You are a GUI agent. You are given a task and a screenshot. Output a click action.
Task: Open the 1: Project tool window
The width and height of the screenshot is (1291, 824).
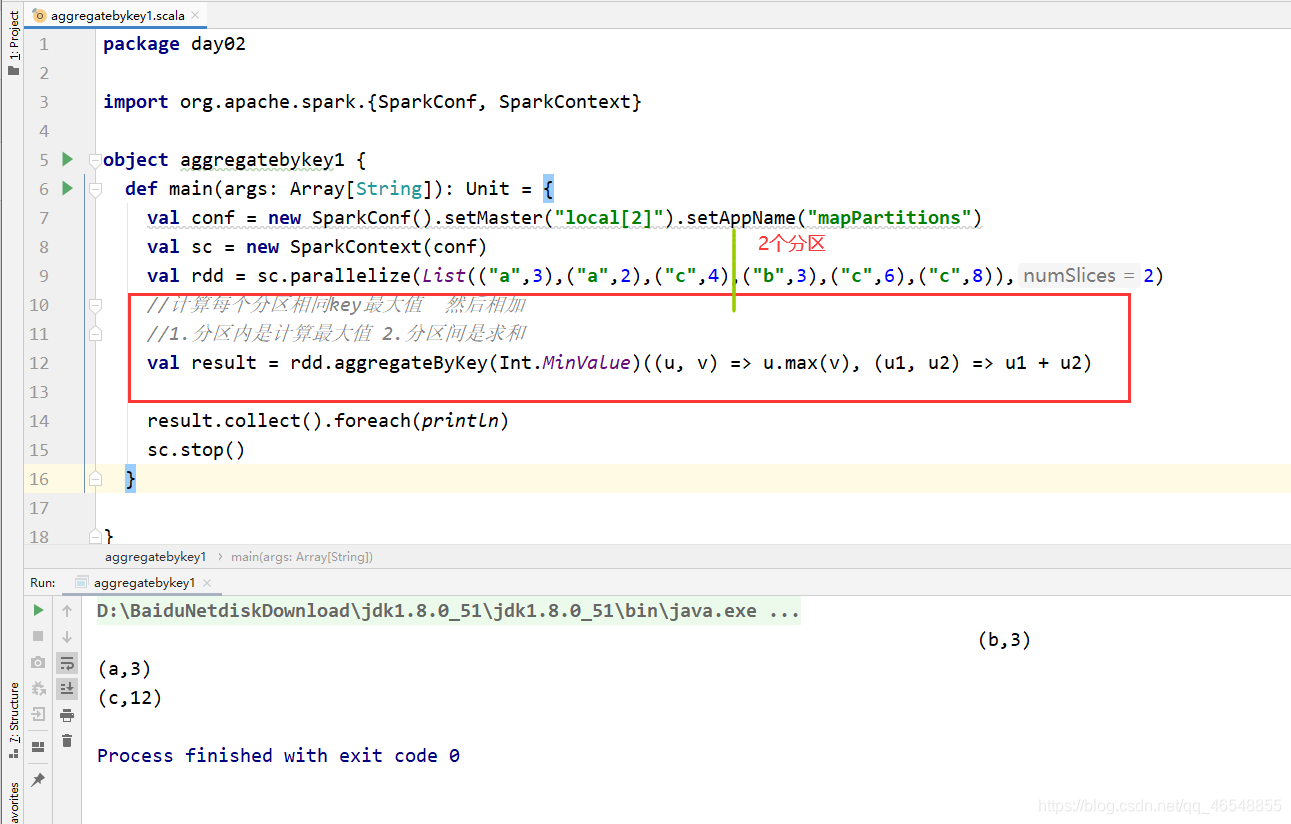coord(13,43)
